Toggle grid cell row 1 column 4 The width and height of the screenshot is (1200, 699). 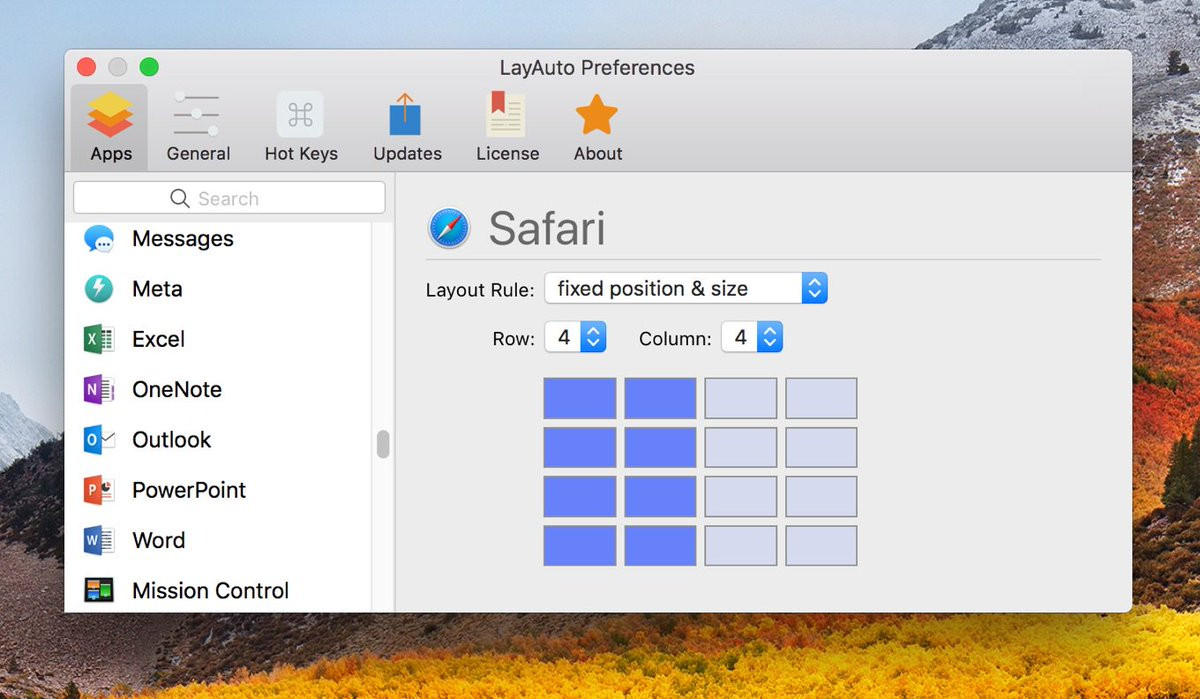pyautogui.click(x=821, y=398)
